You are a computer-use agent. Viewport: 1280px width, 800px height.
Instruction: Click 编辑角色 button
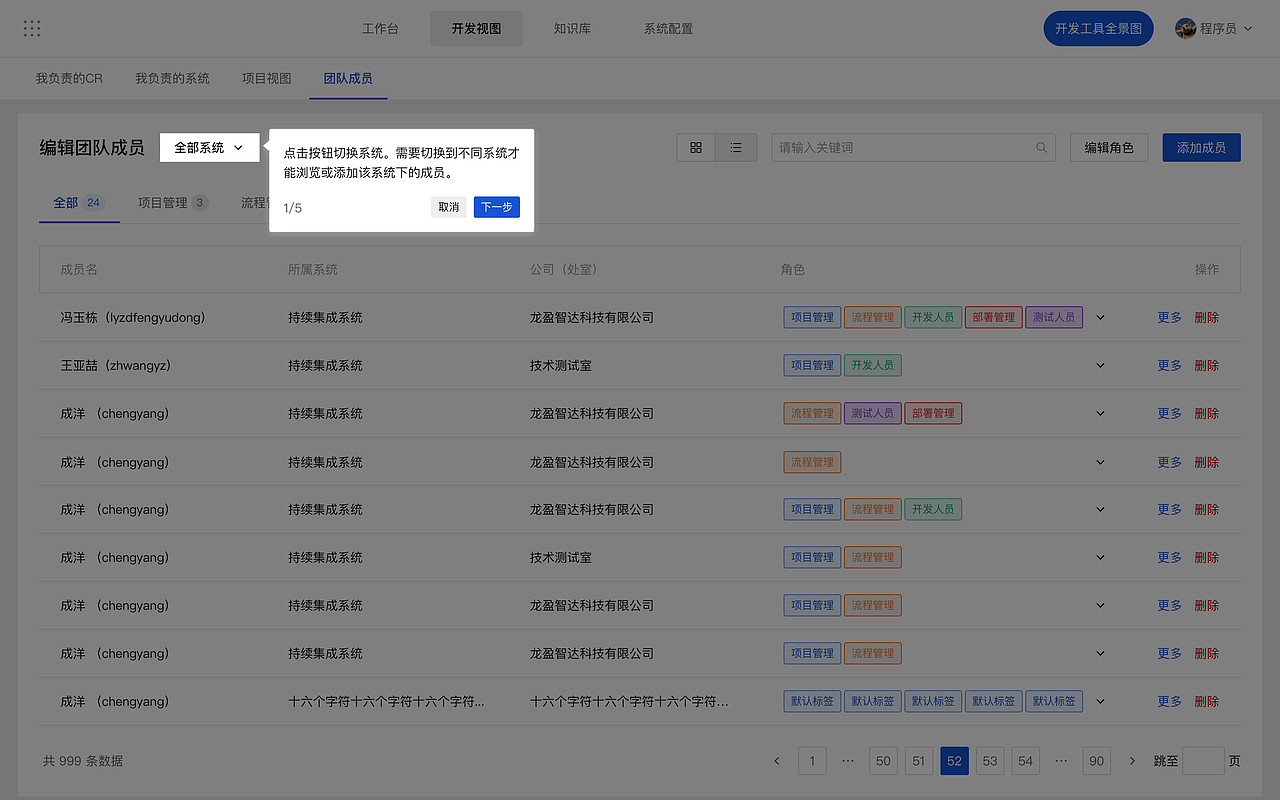pyautogui.click(x=1109, y=147)
